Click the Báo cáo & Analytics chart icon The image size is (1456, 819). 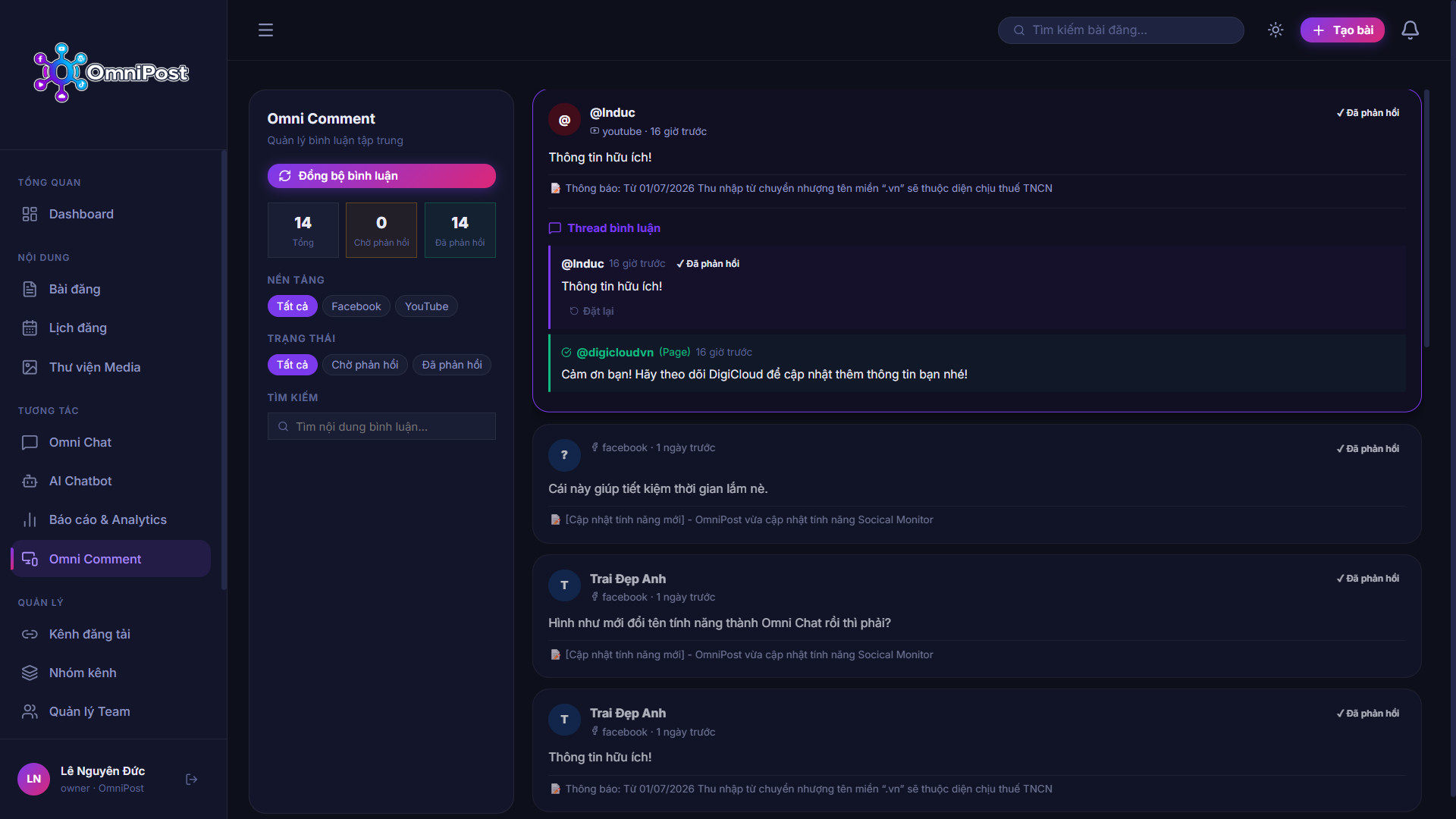coord(30,520)
